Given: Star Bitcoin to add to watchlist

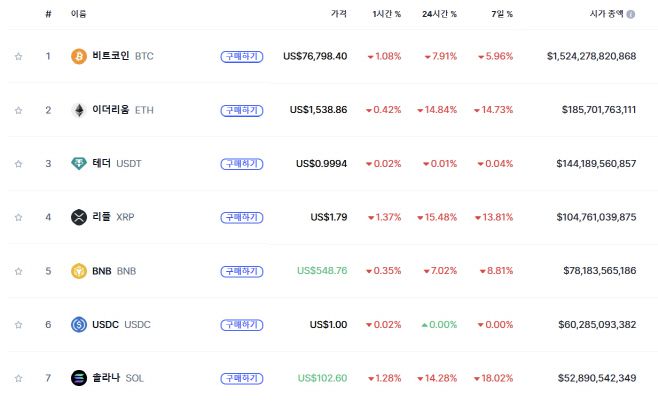Looking at the screenshot, I should [x=18, y=56].
